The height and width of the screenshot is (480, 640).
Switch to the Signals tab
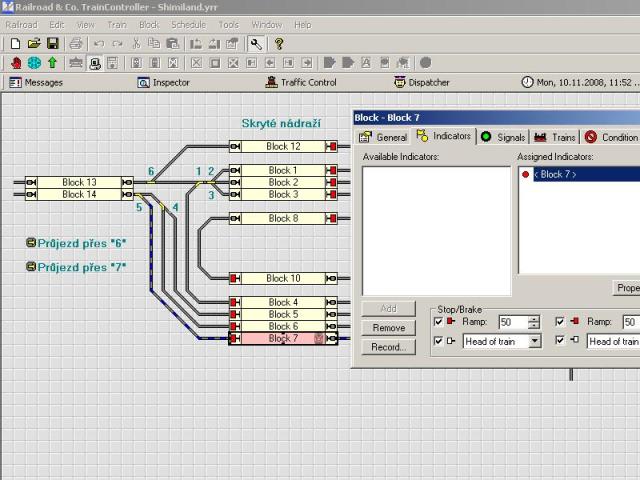503,137
